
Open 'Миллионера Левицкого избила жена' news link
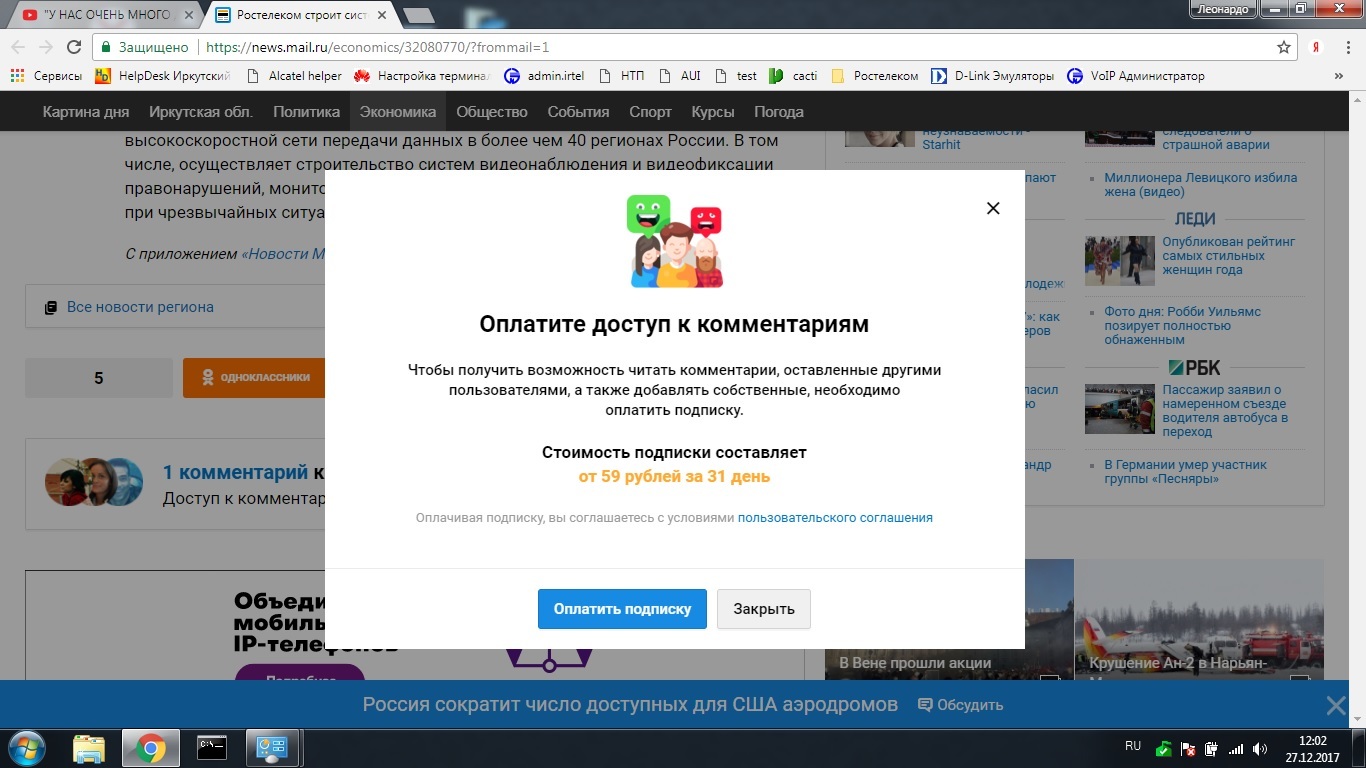[1200, 185]
